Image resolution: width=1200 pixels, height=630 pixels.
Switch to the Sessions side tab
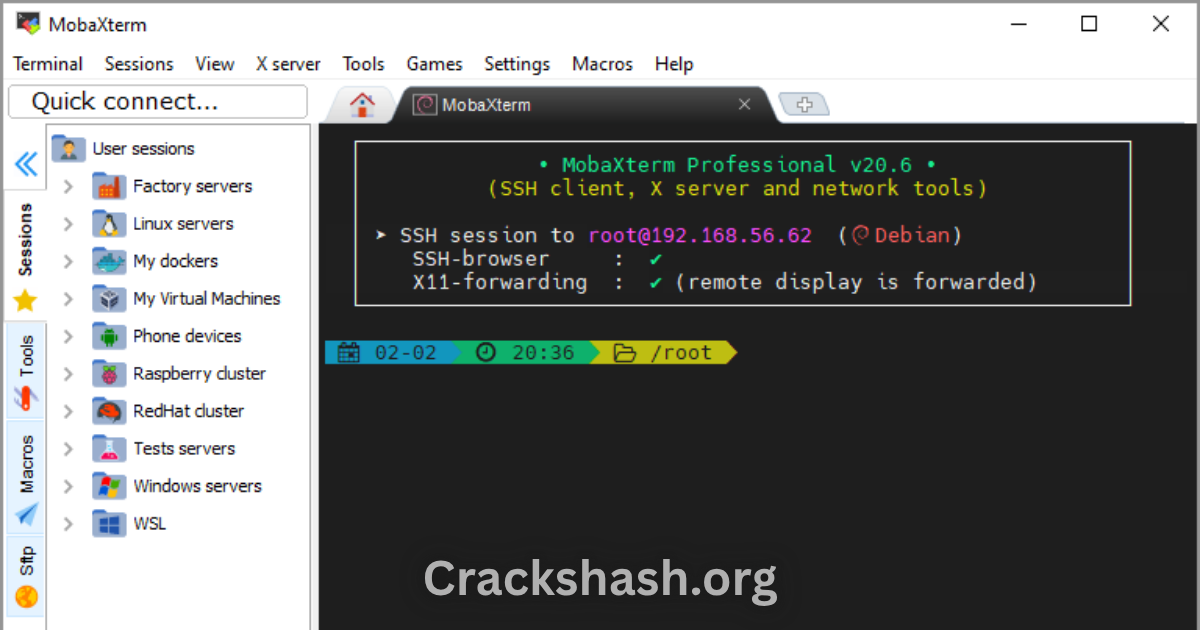[x=26, y=255]
